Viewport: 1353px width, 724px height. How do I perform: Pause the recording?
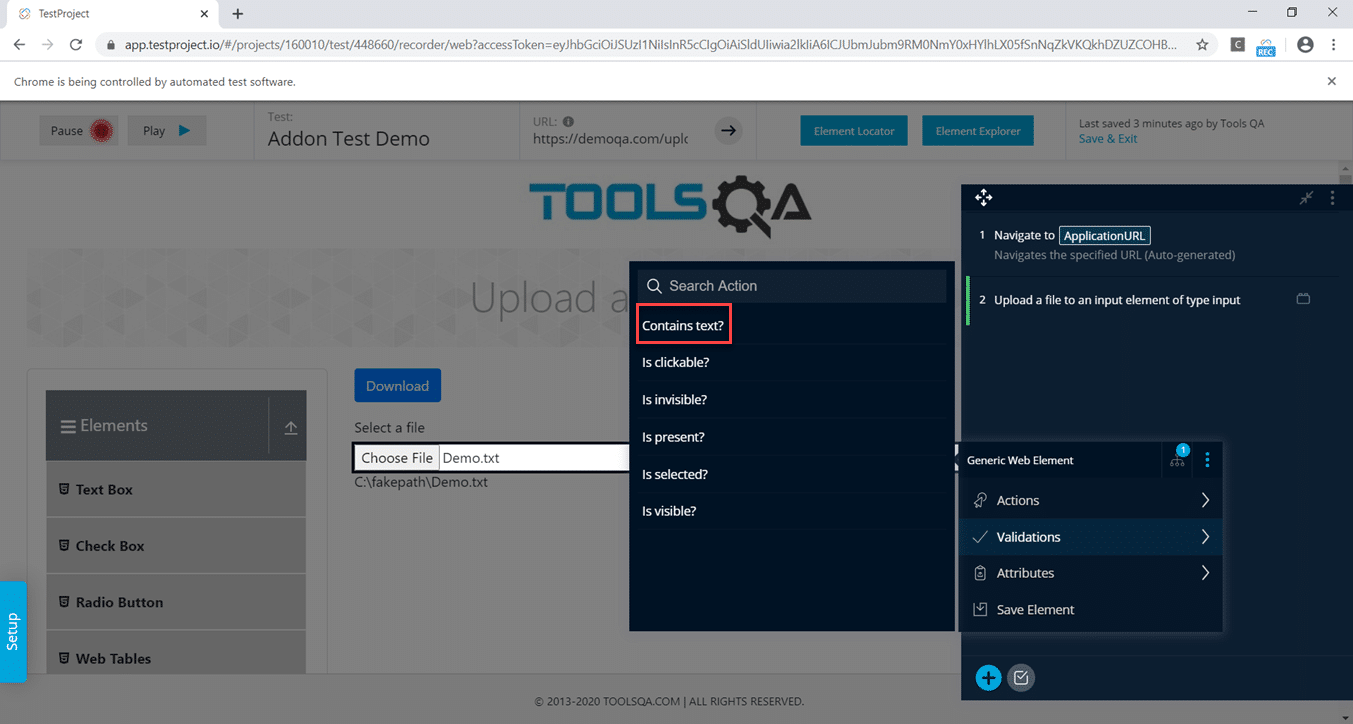tap(78, 131)
